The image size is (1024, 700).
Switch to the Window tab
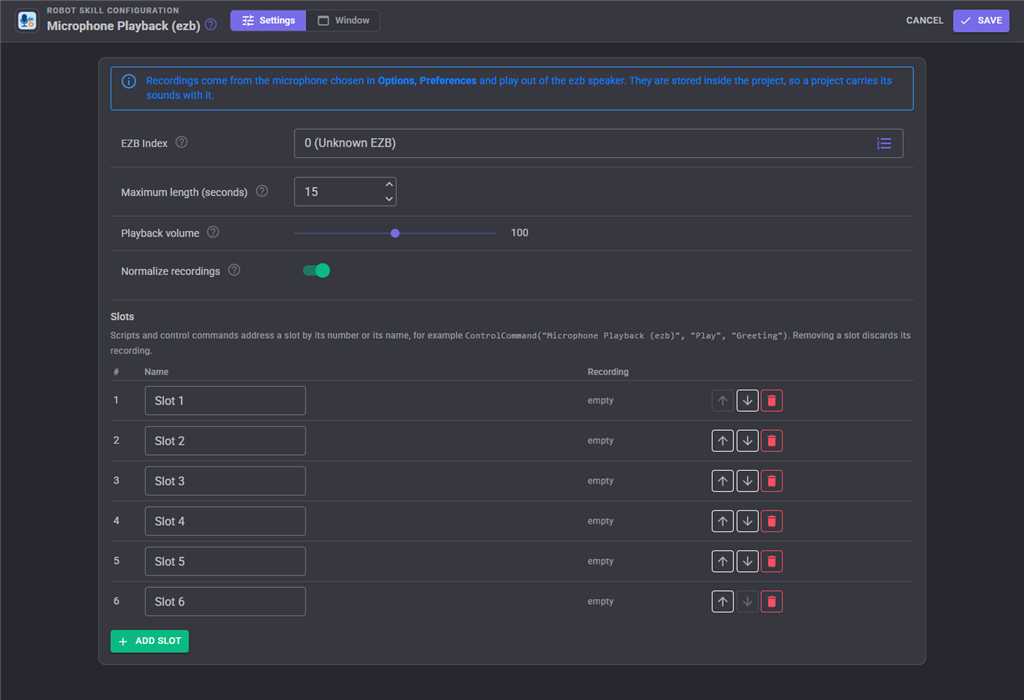[x=343, y=20]
